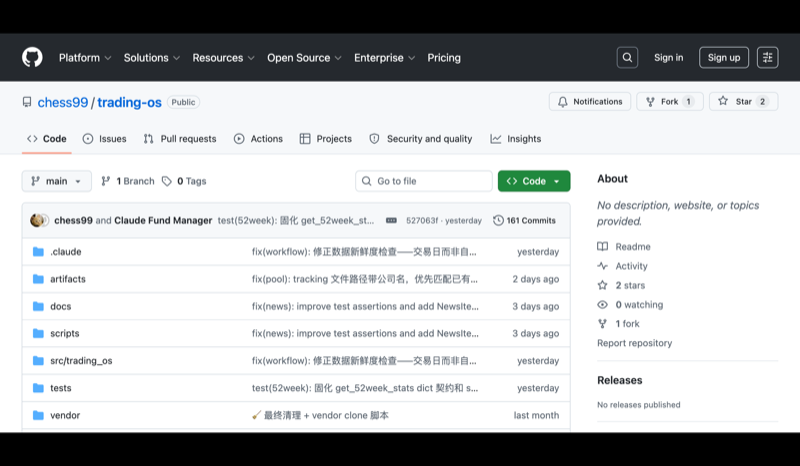The image size is (800, 466).
Task: Click the Star count badge 2
Action: pos(762,102)
